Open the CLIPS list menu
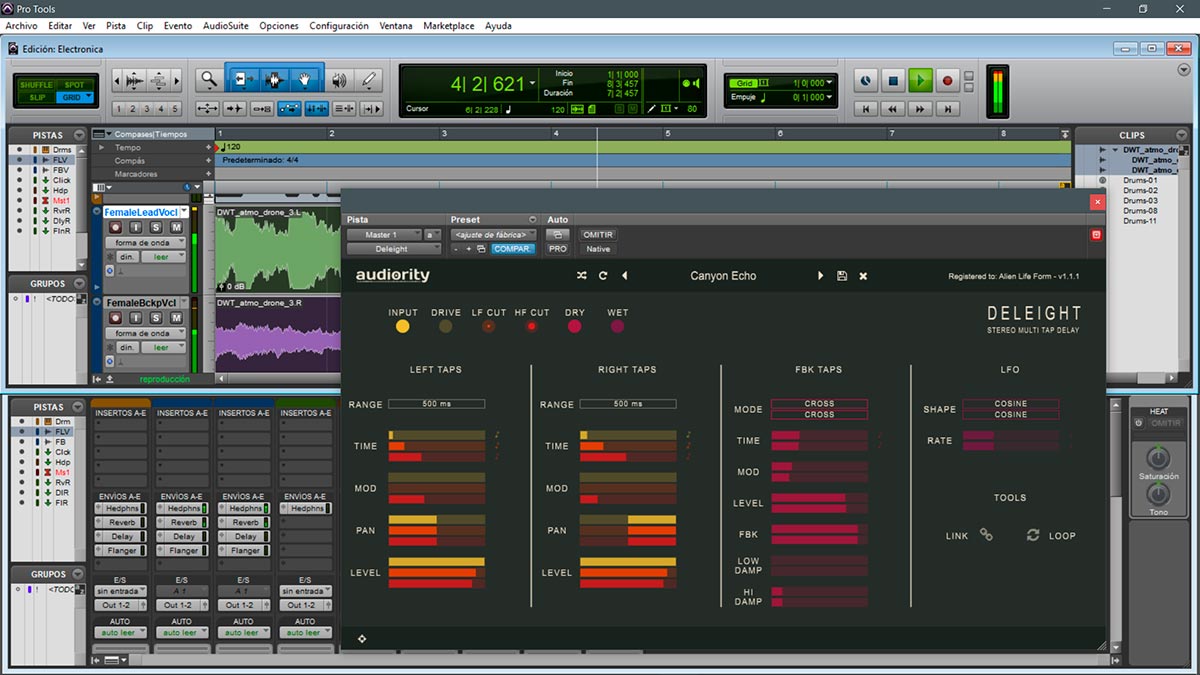 pos(1184,134)
